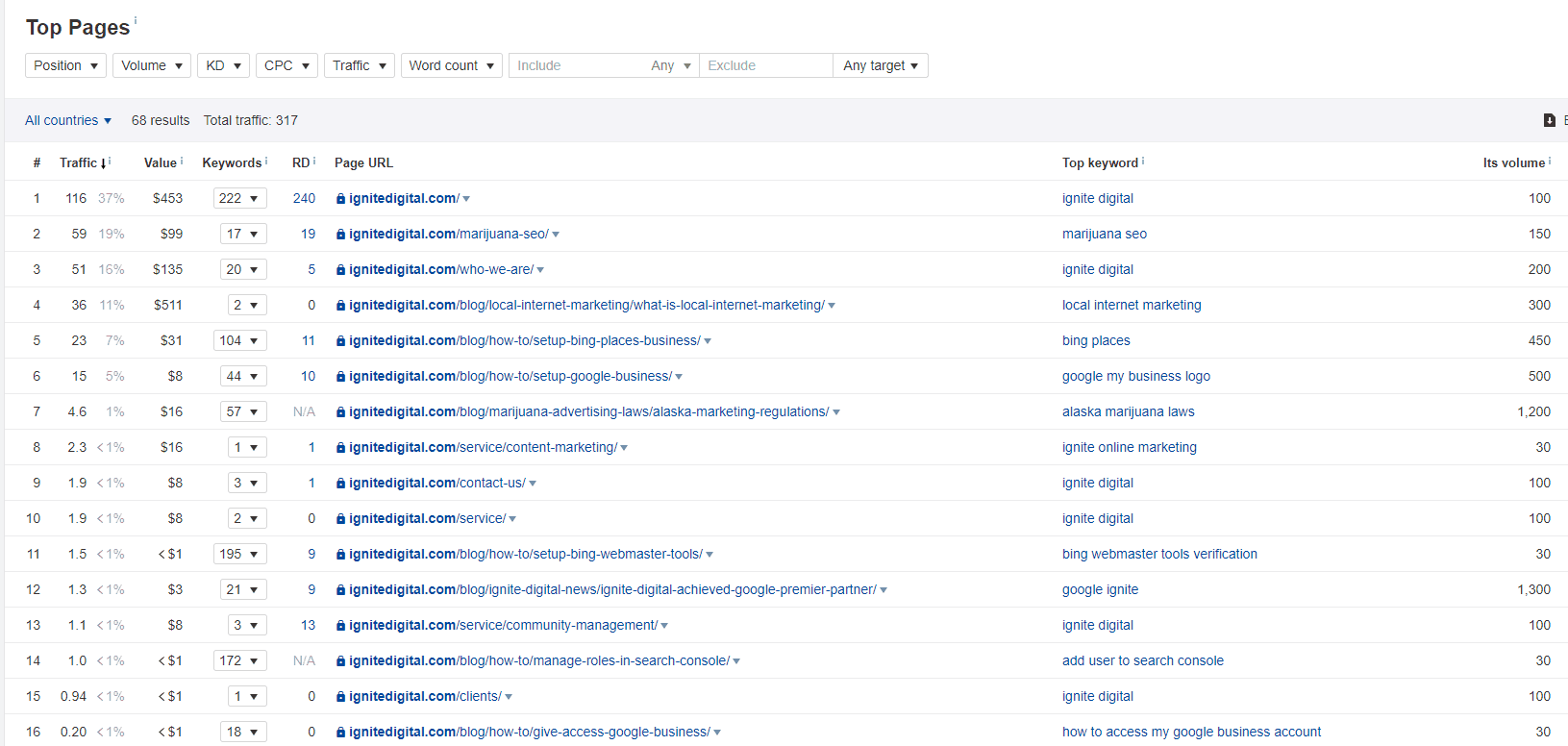Open the Word count filter dropdown

451,65
